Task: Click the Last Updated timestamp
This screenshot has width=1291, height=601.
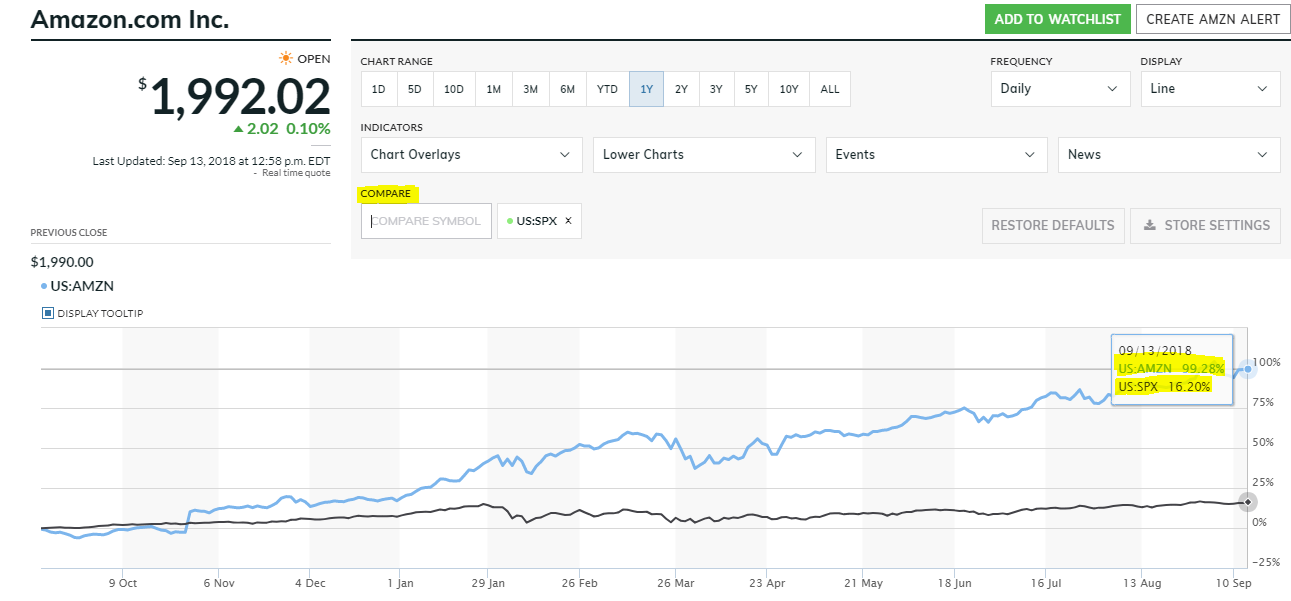Action: 211,160
